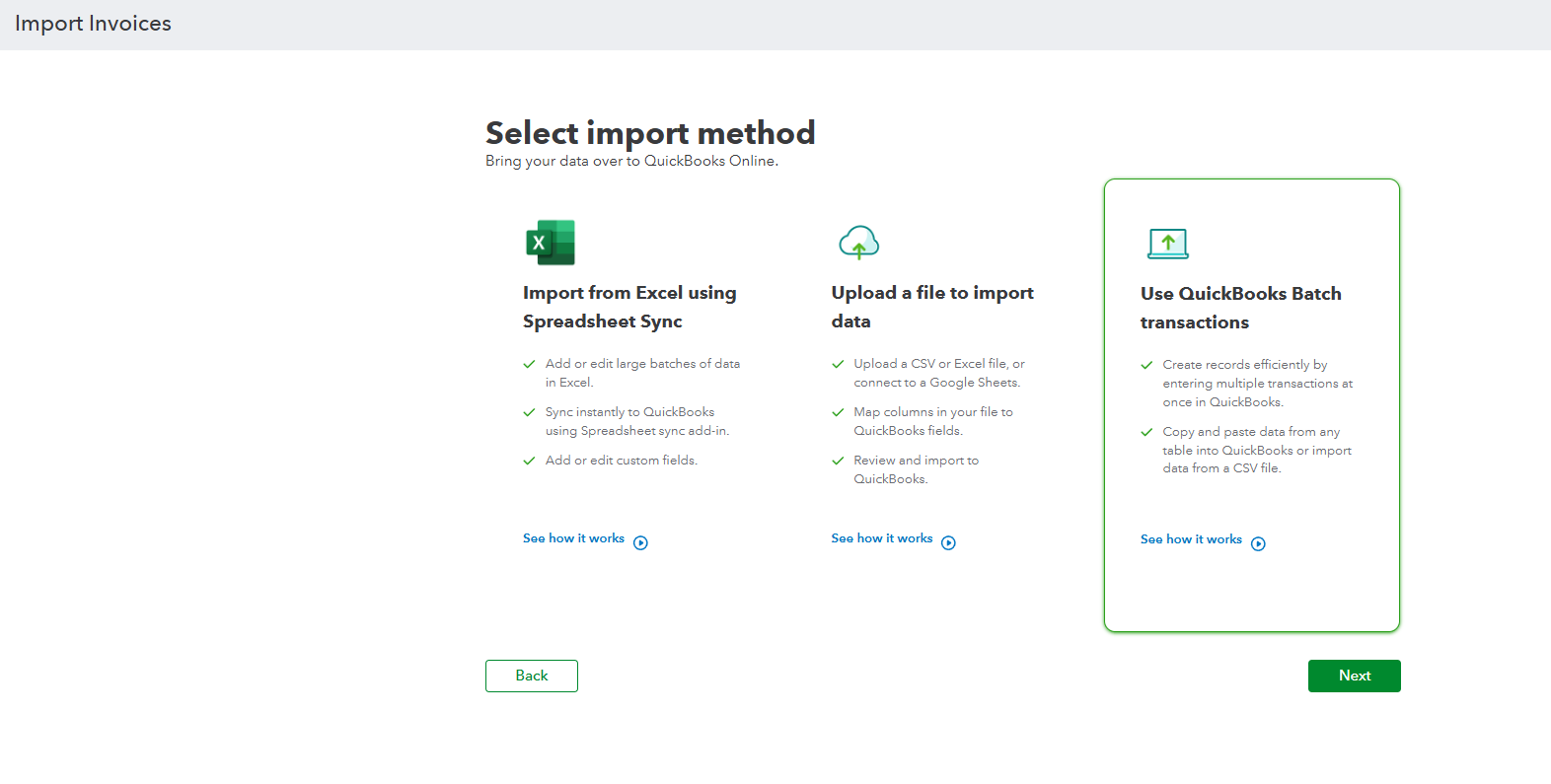
Task: Click the cloud upload icon
Action: click(x=859, y=243)
